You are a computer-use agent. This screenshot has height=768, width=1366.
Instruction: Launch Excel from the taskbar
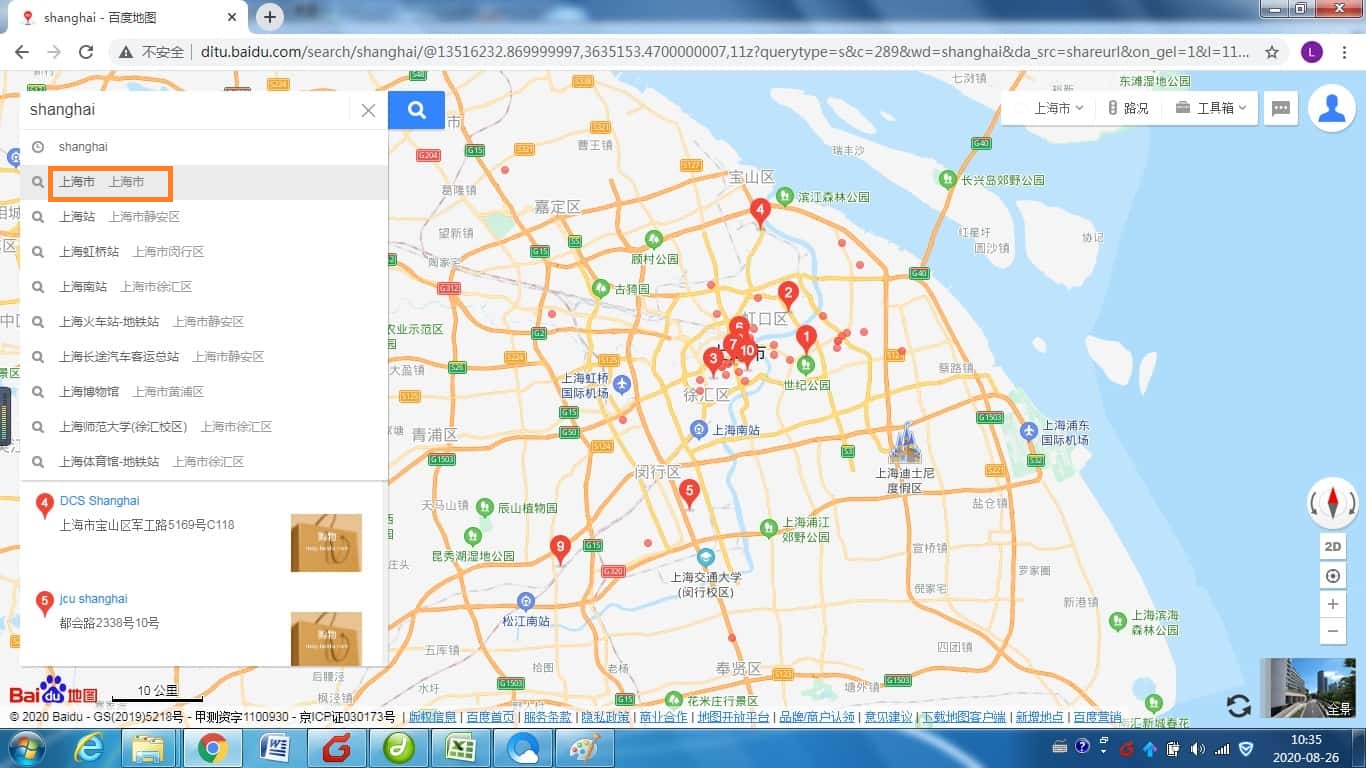tap(460, 748)
